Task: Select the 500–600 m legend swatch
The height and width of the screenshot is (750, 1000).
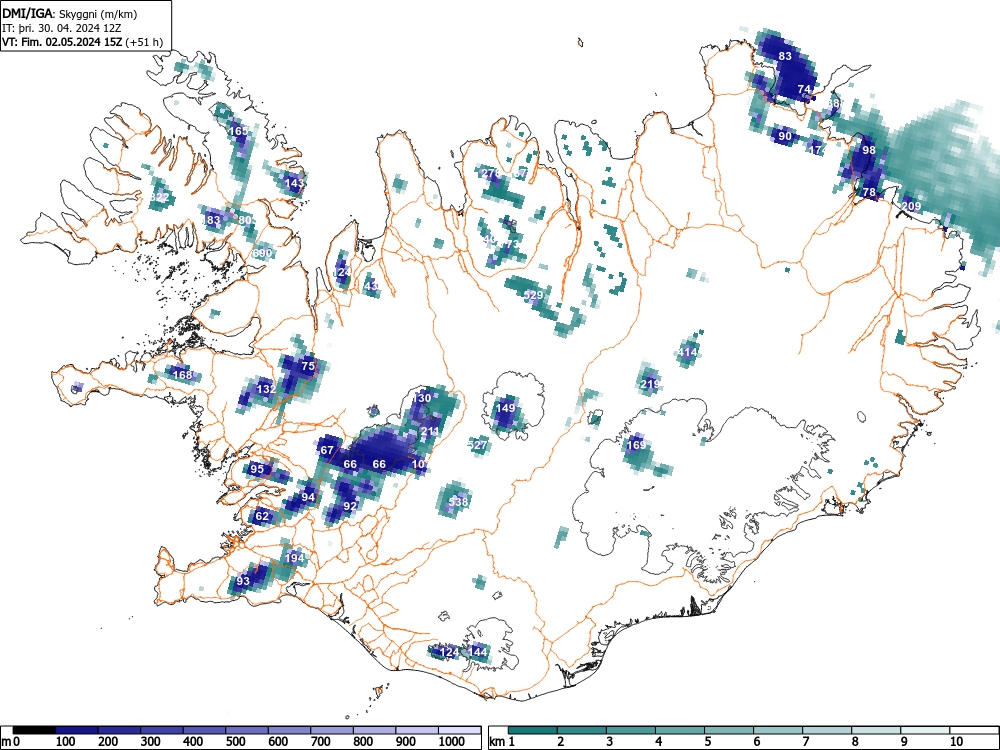Action: tap(247, 730)
